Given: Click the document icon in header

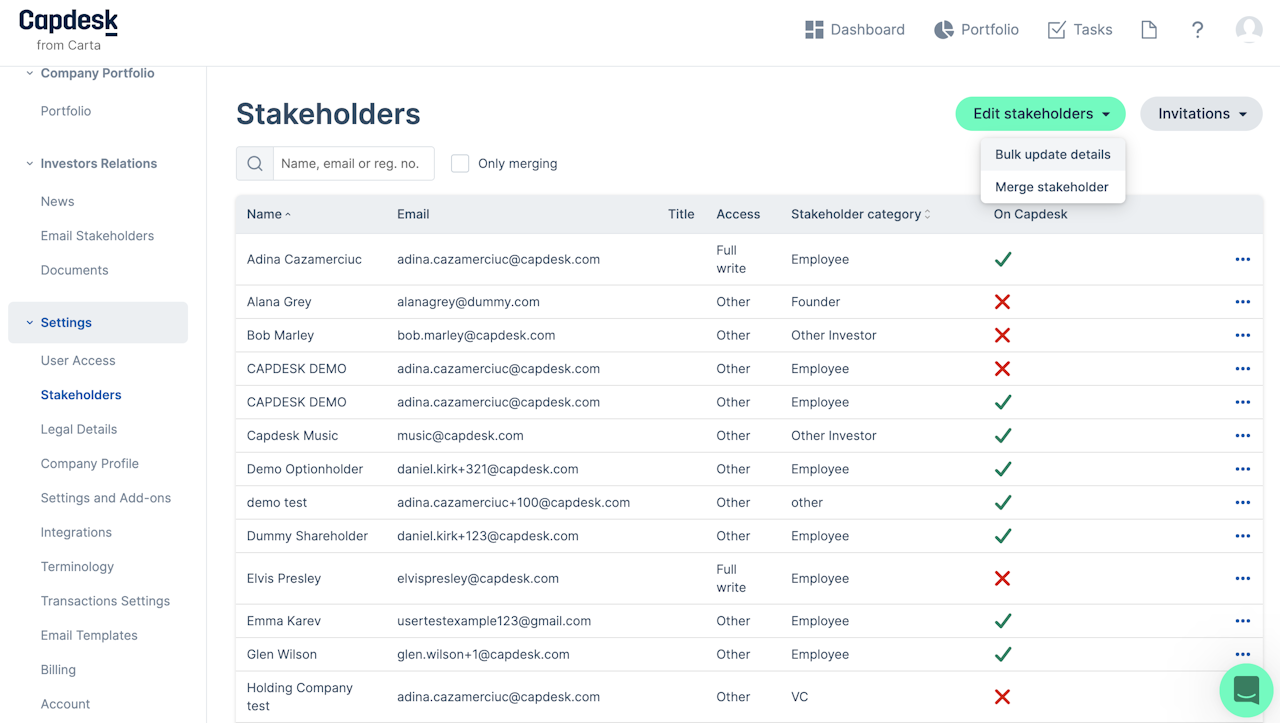Looking at the screenshot, I should point(1149,30).
